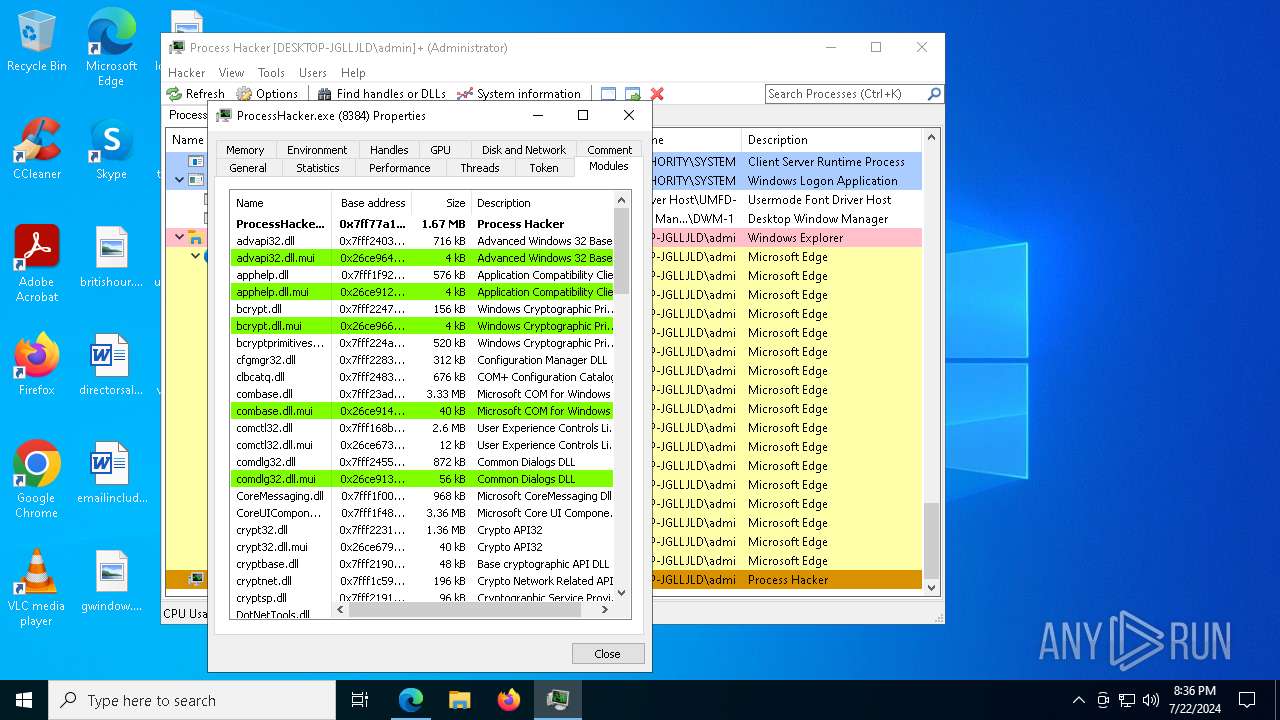Open Microsoft Edge desktop shortcut
1280x720 pixels.
[111, 48]
